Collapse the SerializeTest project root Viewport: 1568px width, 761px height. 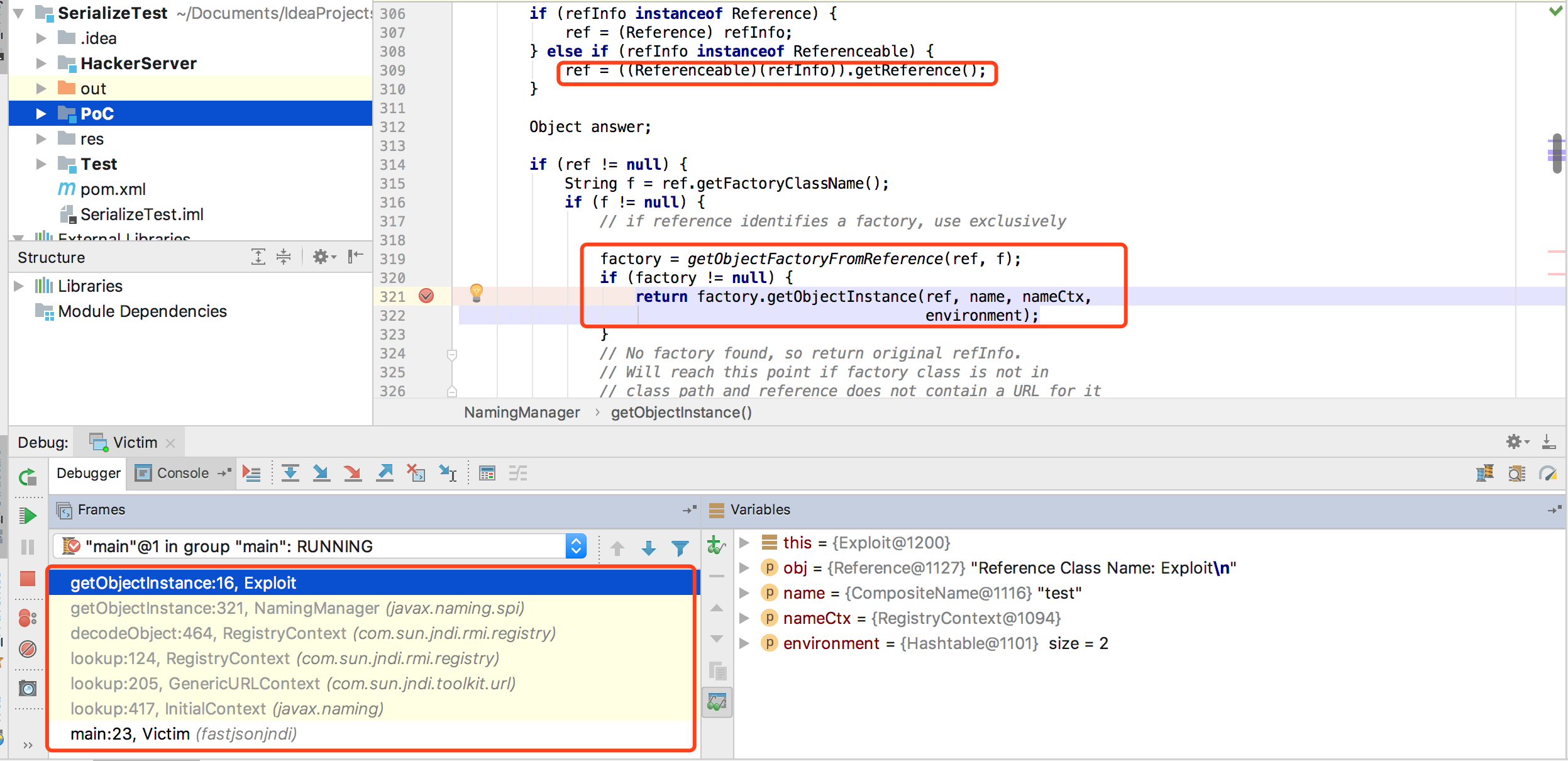[19, 13]
